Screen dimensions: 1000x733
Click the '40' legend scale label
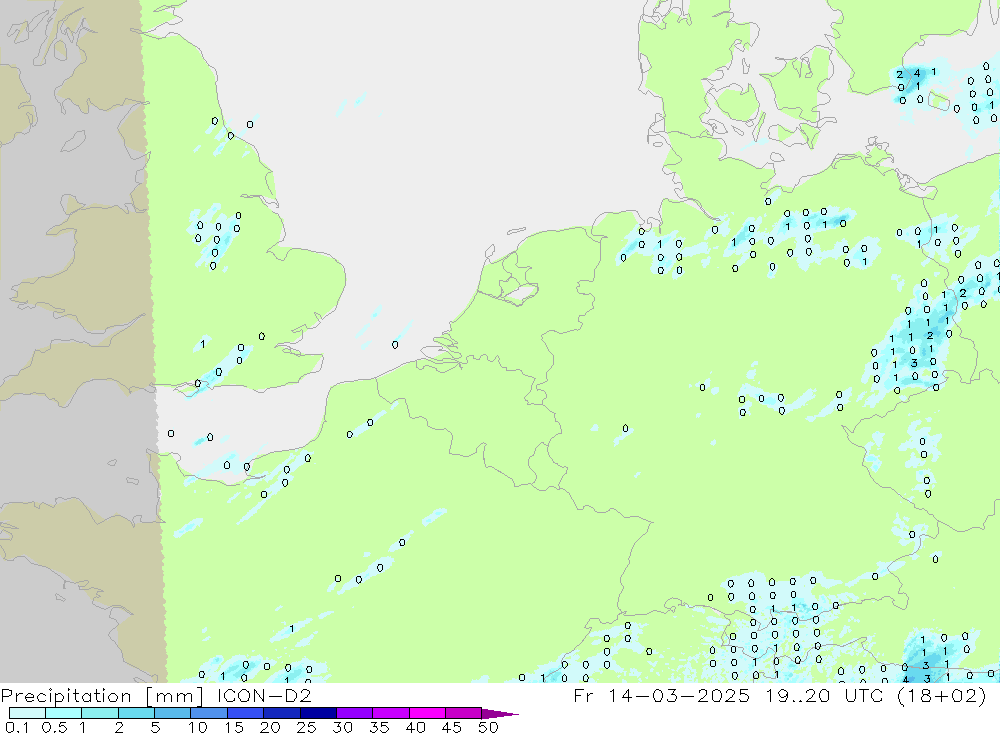[x=415, y=727]
